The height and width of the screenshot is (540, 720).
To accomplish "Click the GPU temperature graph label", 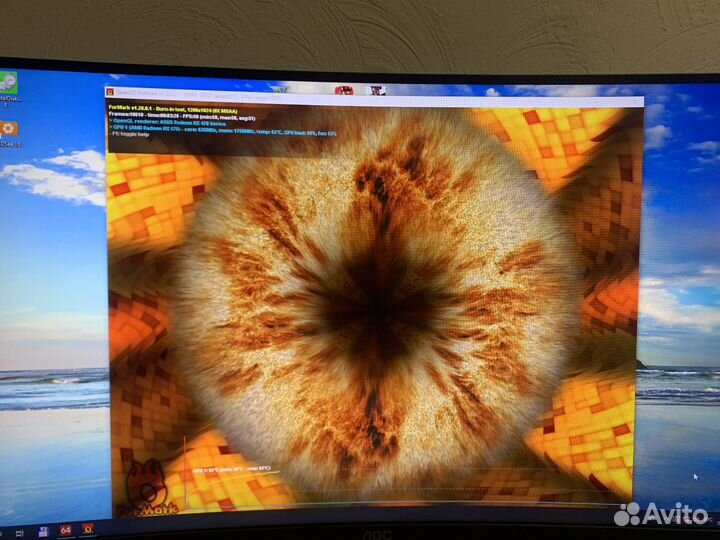I will click(232, 469).
